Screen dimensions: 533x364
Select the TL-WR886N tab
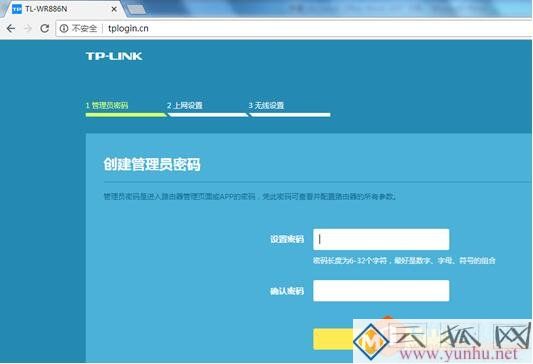[63, 9]
